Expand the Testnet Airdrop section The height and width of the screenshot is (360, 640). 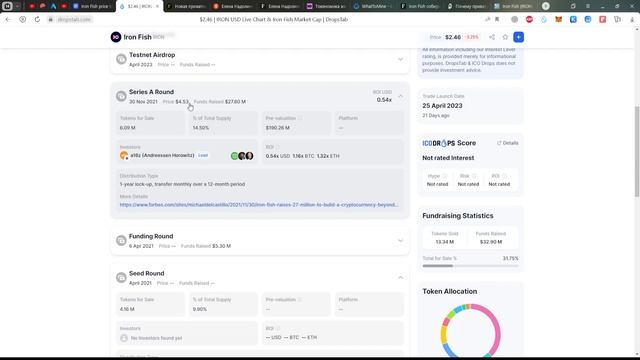point(400,60)
